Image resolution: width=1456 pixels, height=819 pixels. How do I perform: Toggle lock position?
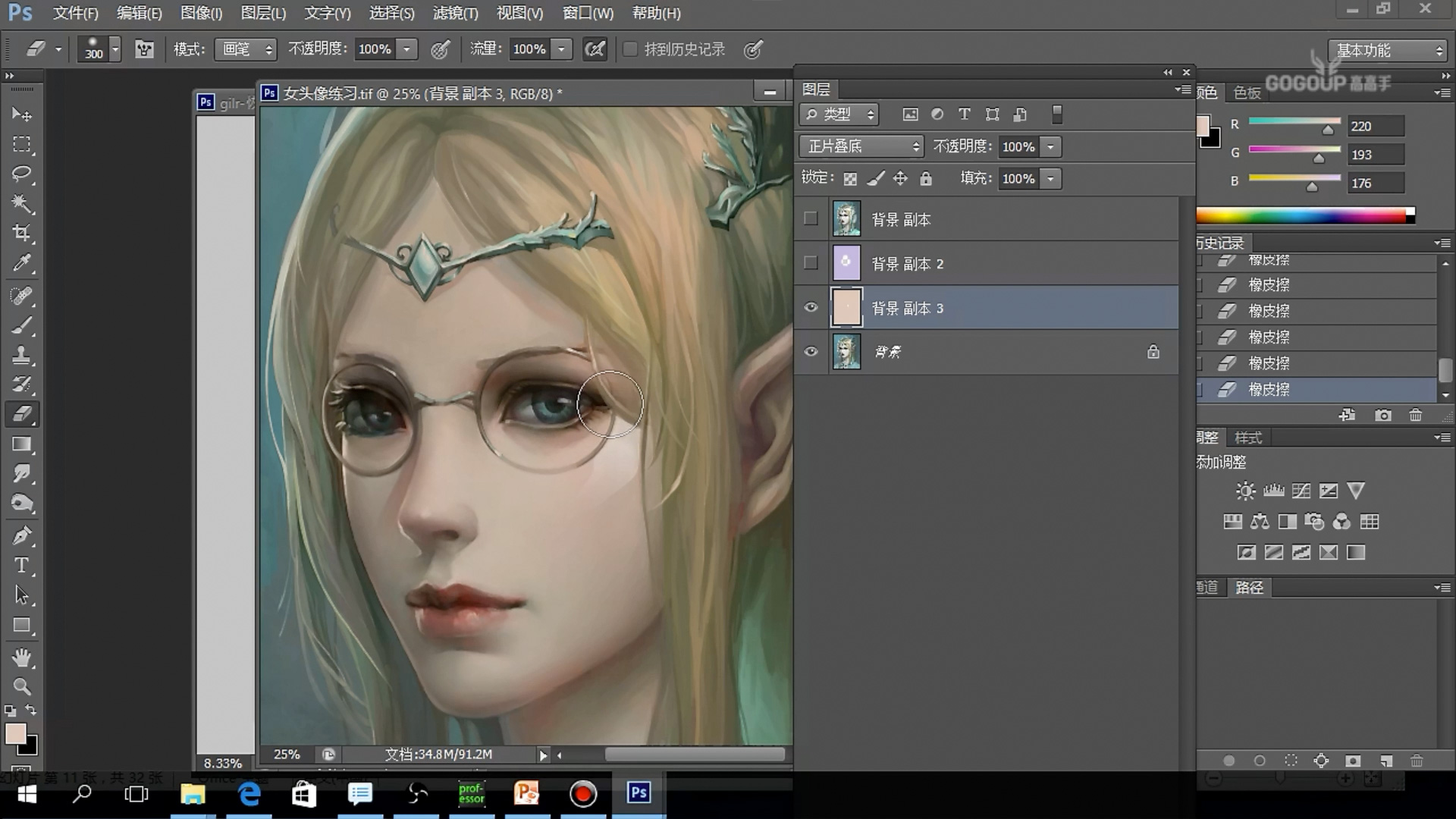coord(900,178)
